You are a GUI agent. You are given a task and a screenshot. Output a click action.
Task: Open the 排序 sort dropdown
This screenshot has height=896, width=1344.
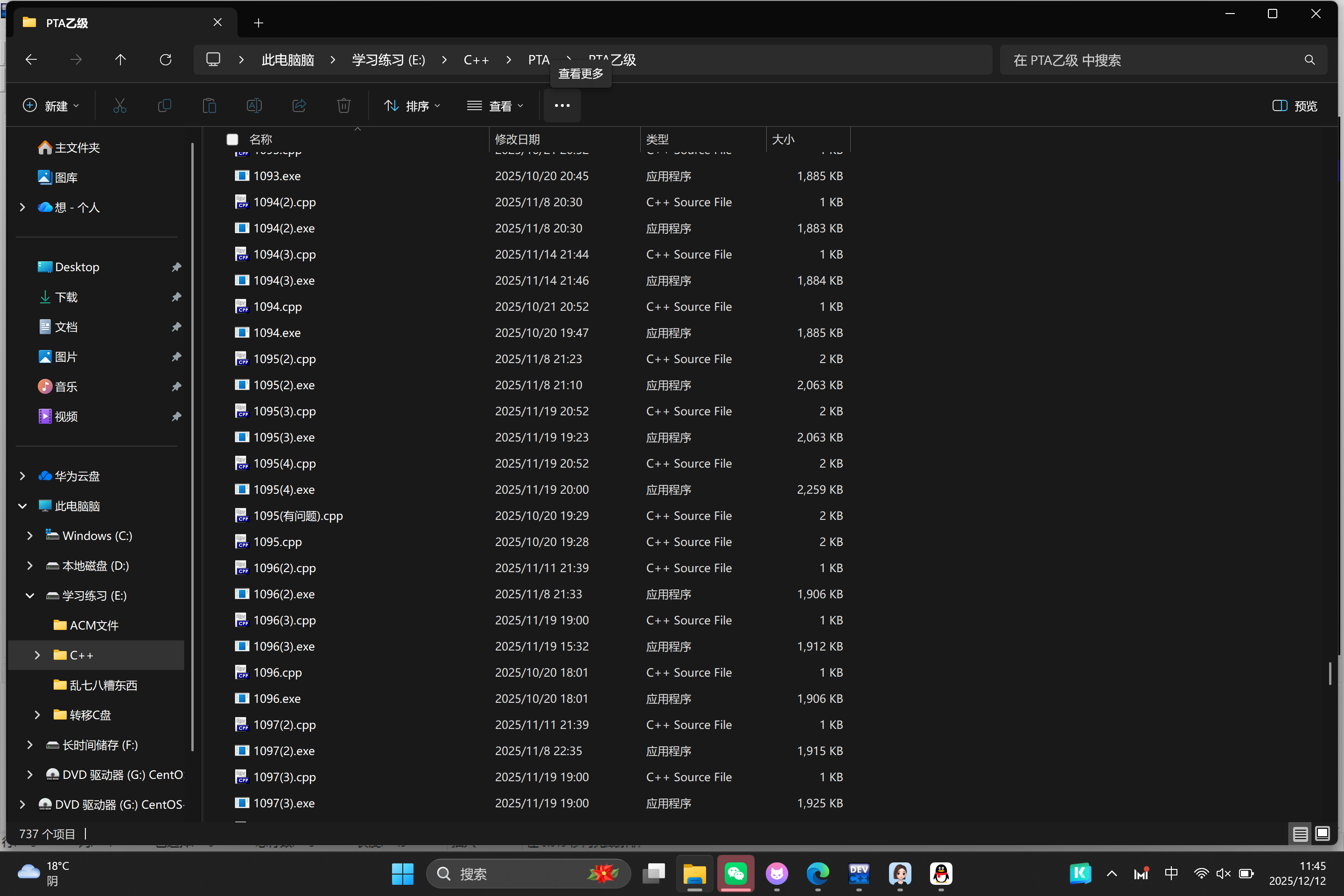pos(412,106)
